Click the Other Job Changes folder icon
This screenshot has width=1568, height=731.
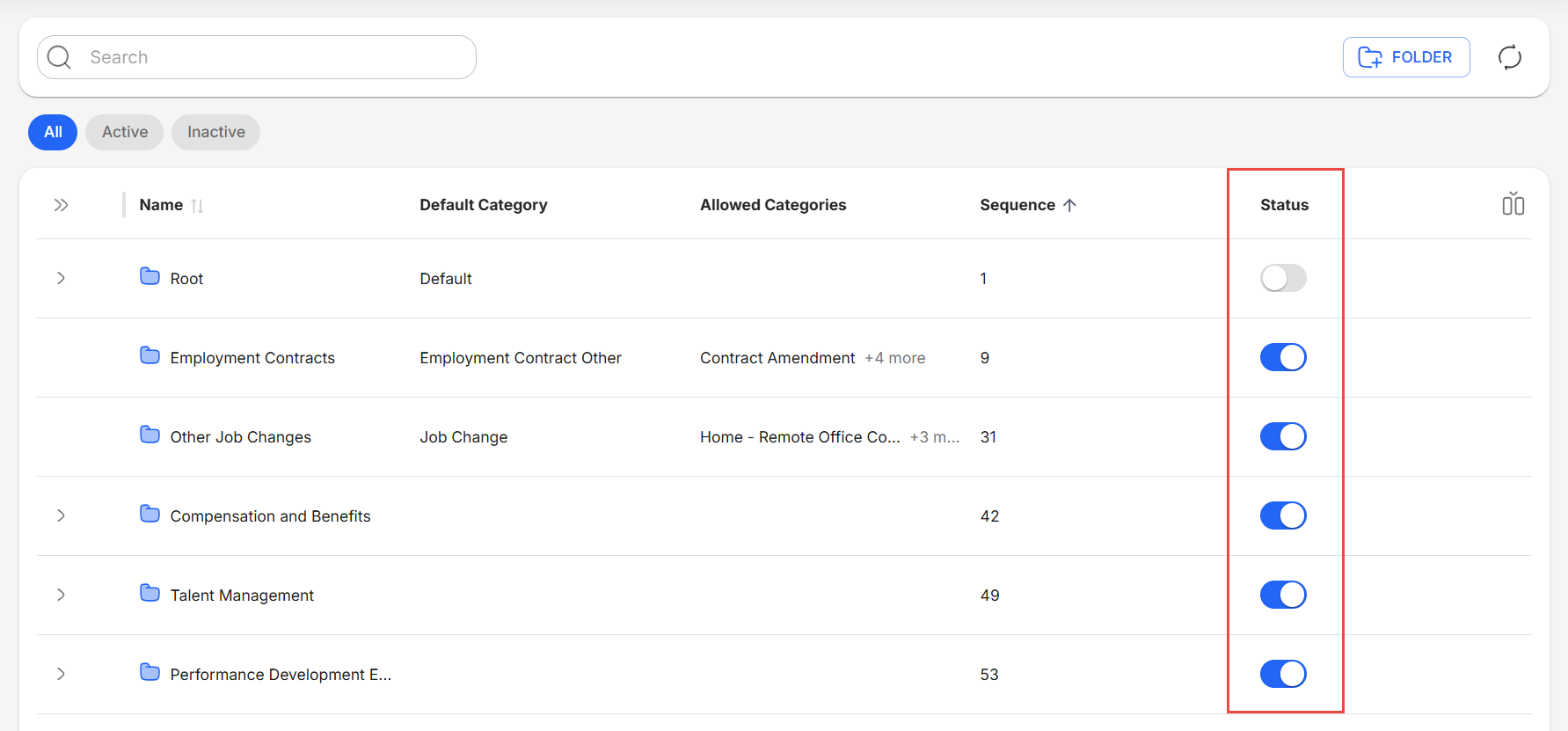pyautogui.click(x=150, y=435)
